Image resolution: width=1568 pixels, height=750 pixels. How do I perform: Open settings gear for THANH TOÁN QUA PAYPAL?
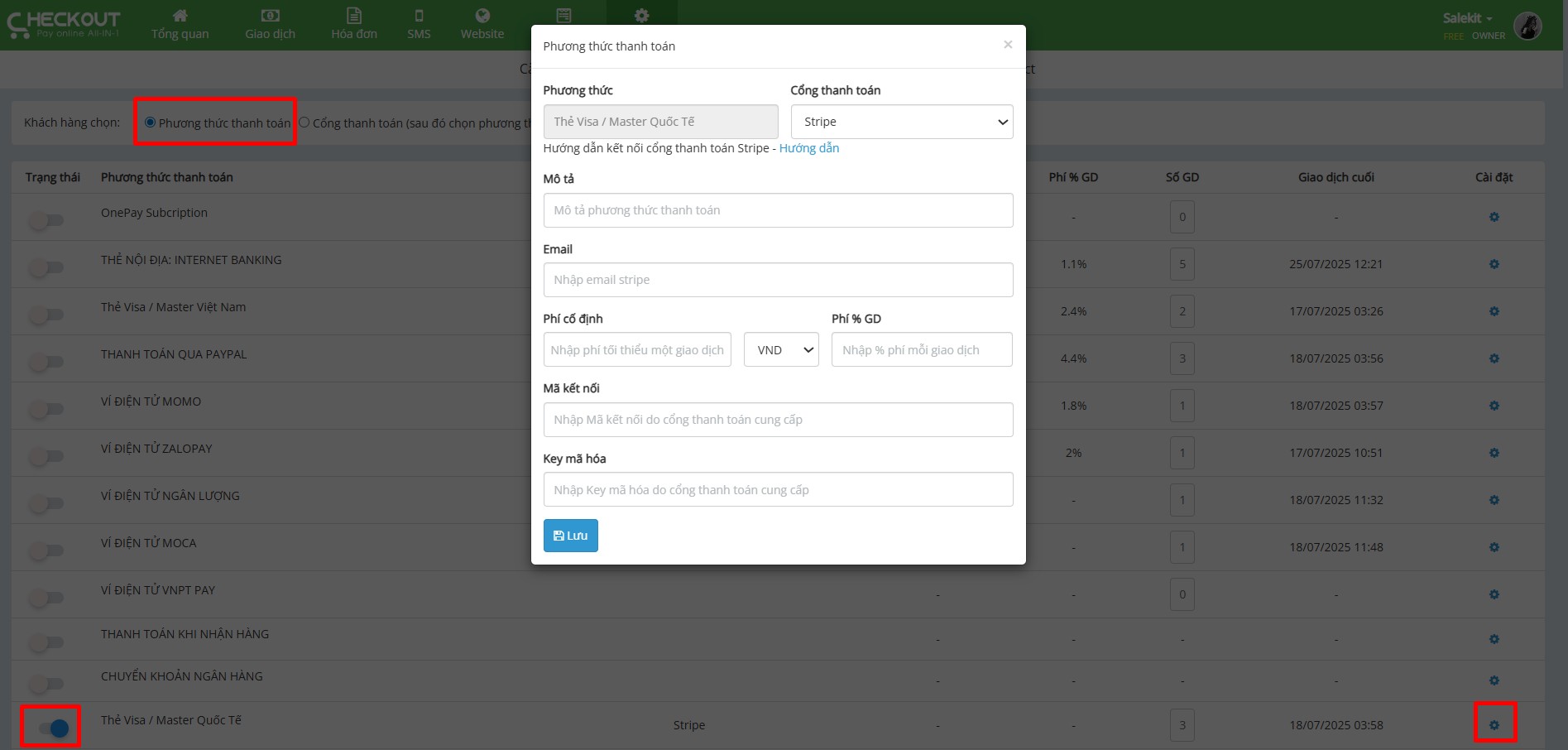(x=1494, y=358)
